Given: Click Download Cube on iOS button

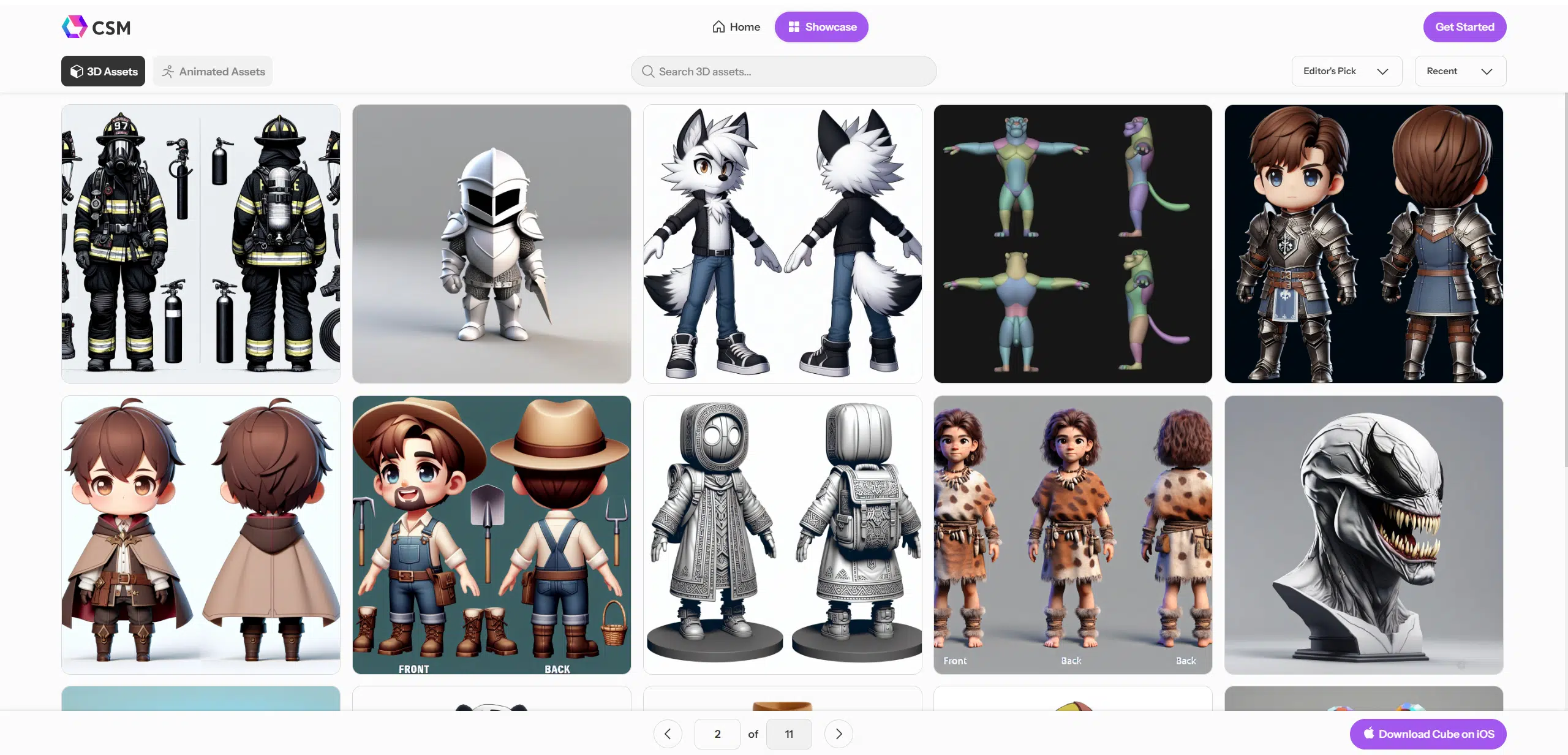Looking at the screenshot, I should pyautogui.click(x=1427, y=734).
